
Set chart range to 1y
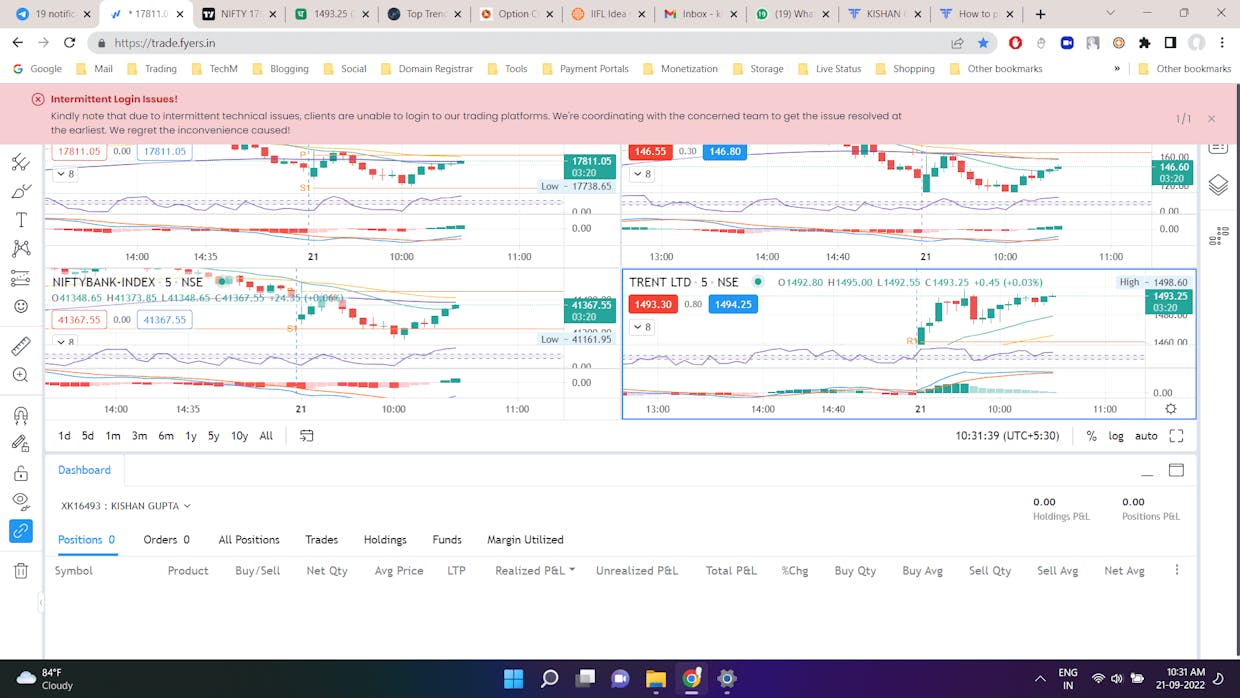[191, 436]
